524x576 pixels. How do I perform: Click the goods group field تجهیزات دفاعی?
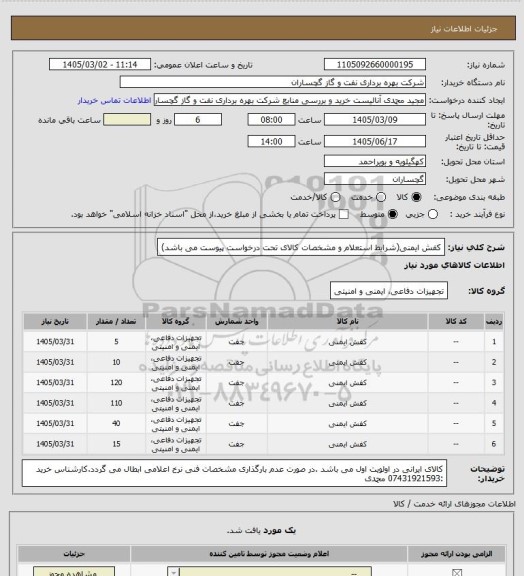coord(389,291)
